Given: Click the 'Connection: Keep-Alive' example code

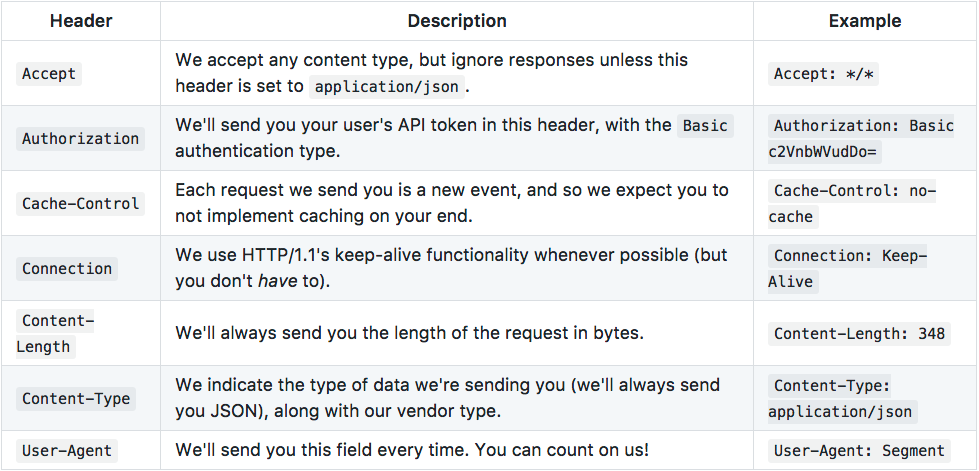Looking at the screenshot, I should point(847,269).
